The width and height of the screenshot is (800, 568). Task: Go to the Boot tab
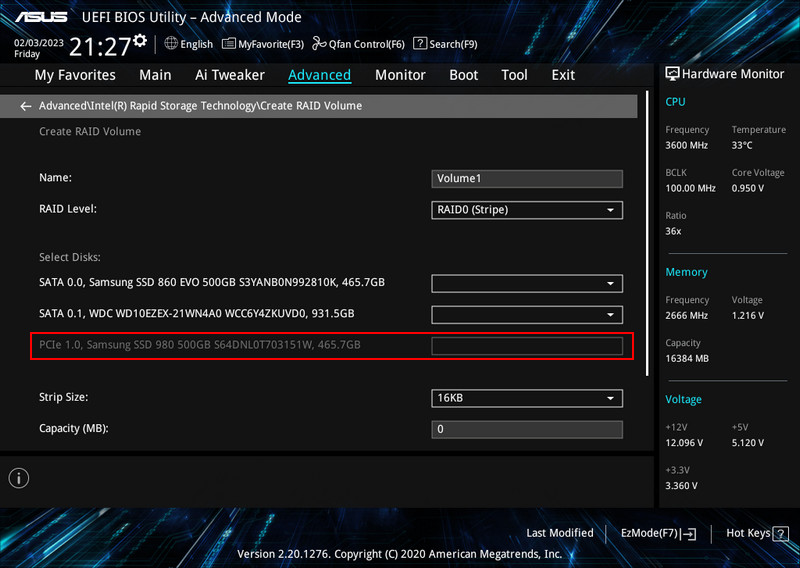click(x=463, y=75)
